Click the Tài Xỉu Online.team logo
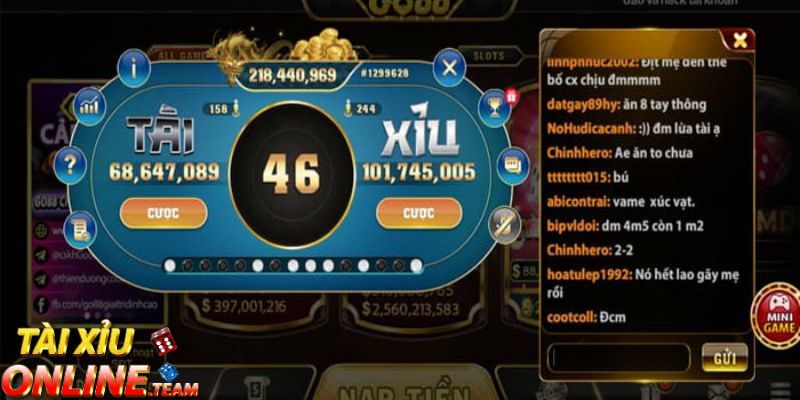 point(99,361)
